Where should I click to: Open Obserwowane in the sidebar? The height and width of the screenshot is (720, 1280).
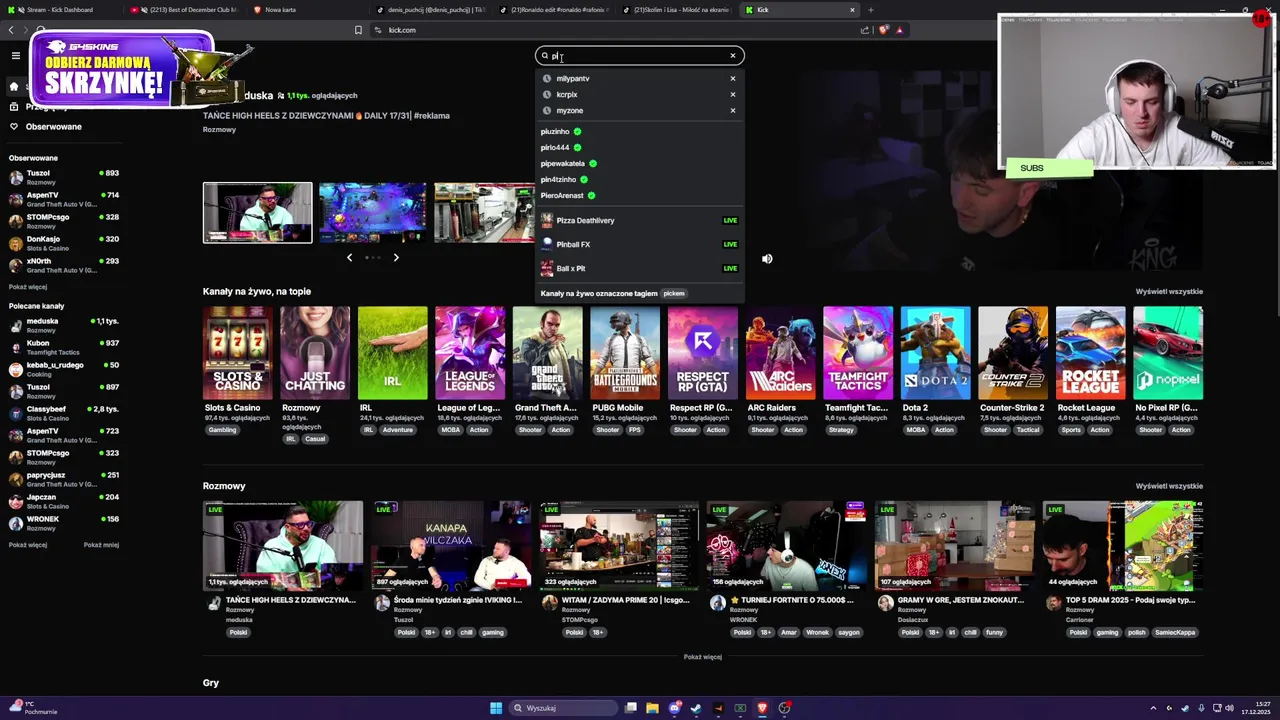pos(54,126)
